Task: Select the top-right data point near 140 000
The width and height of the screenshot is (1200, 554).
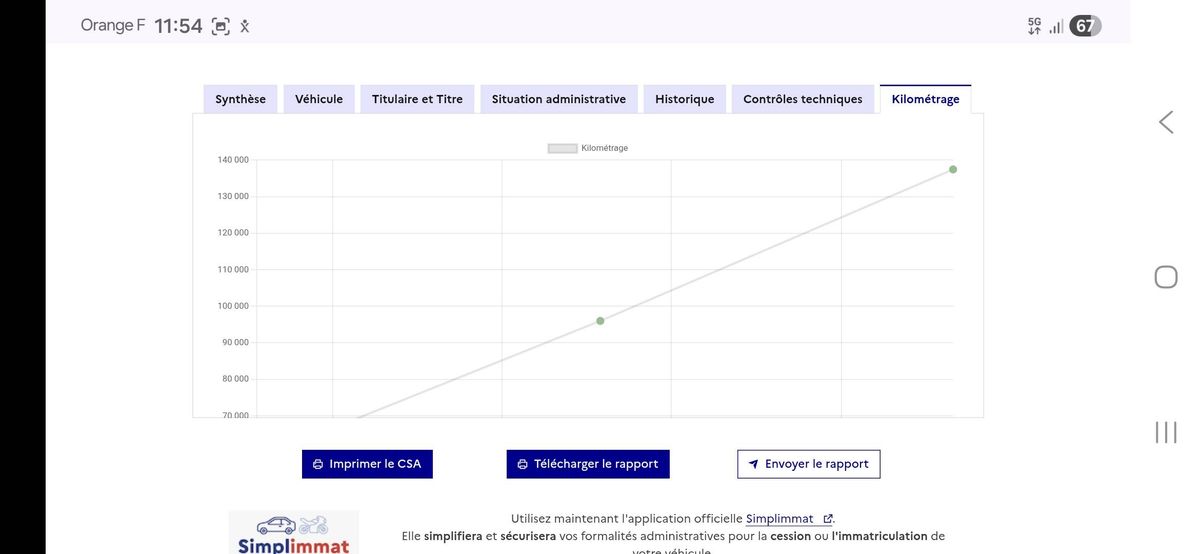Action: pyautogui.click(x=953, y=169)
